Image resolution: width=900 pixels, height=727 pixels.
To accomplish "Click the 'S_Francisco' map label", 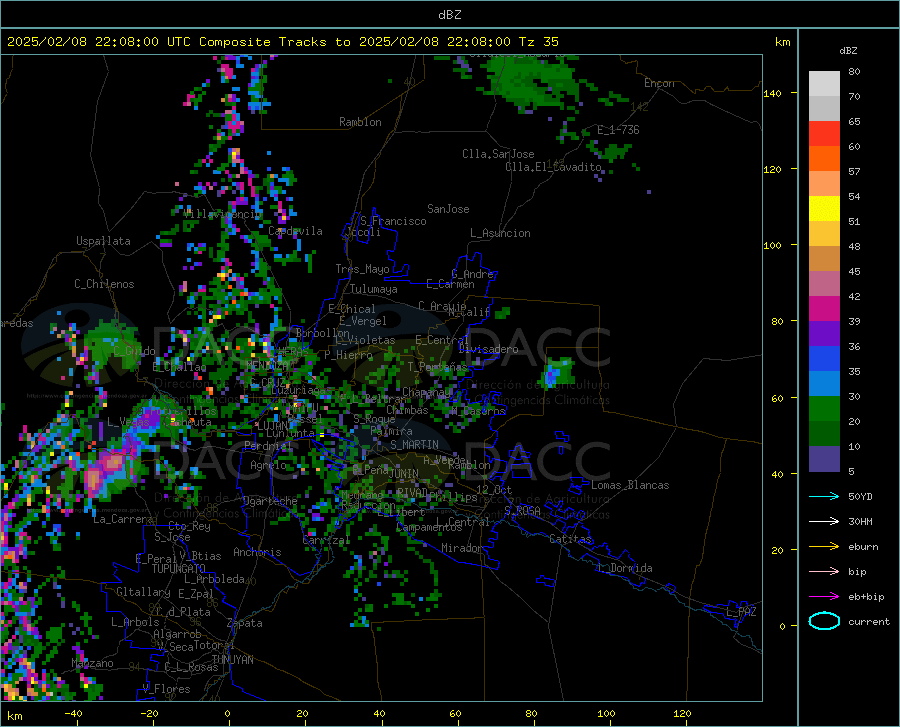I will pos(393,221).
